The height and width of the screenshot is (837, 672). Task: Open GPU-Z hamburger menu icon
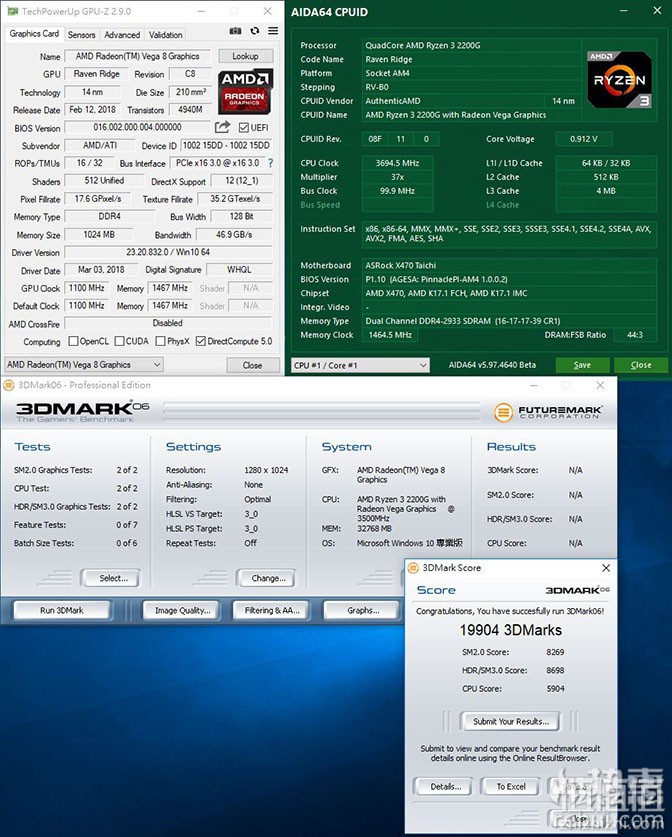(x=273, y=31)
